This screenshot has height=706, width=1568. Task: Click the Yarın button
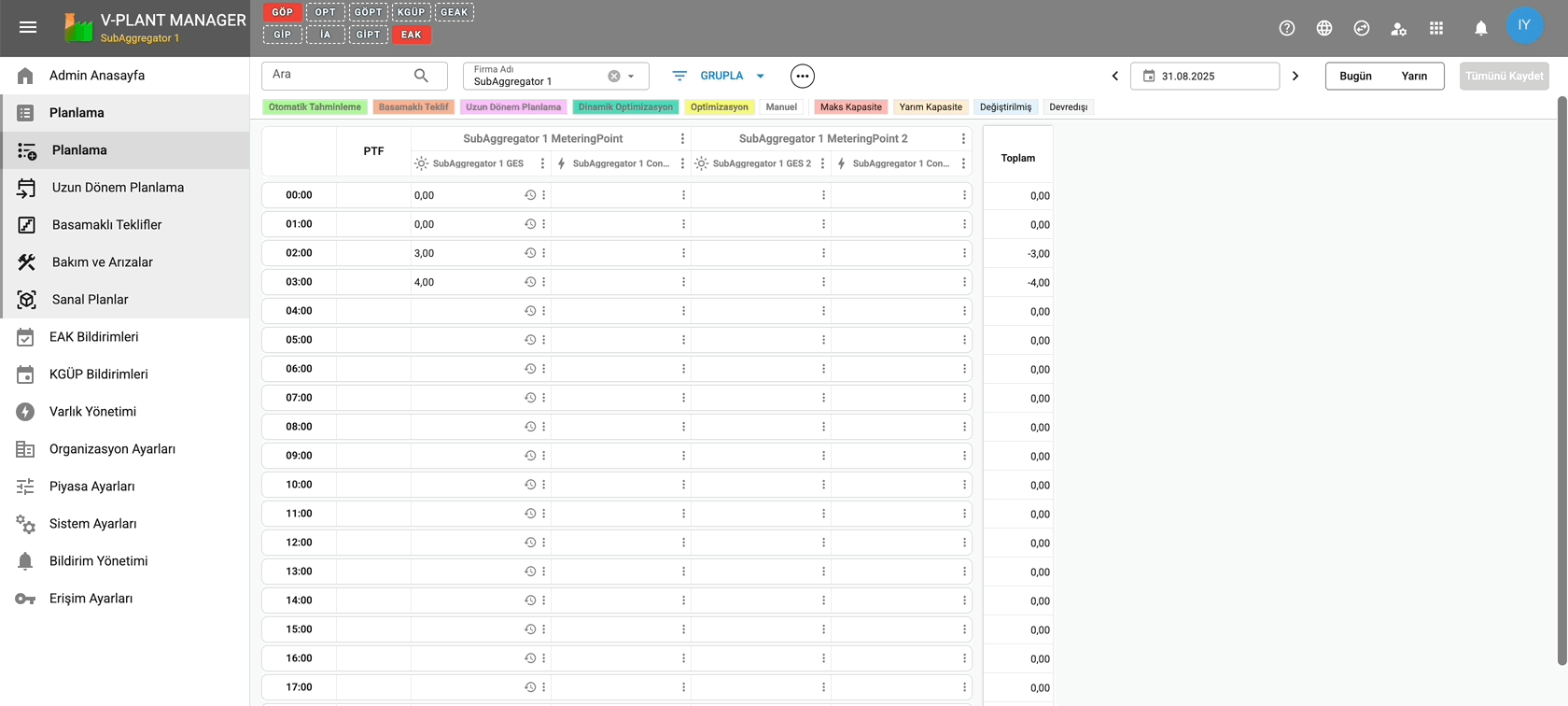(x=1414, y=76)
